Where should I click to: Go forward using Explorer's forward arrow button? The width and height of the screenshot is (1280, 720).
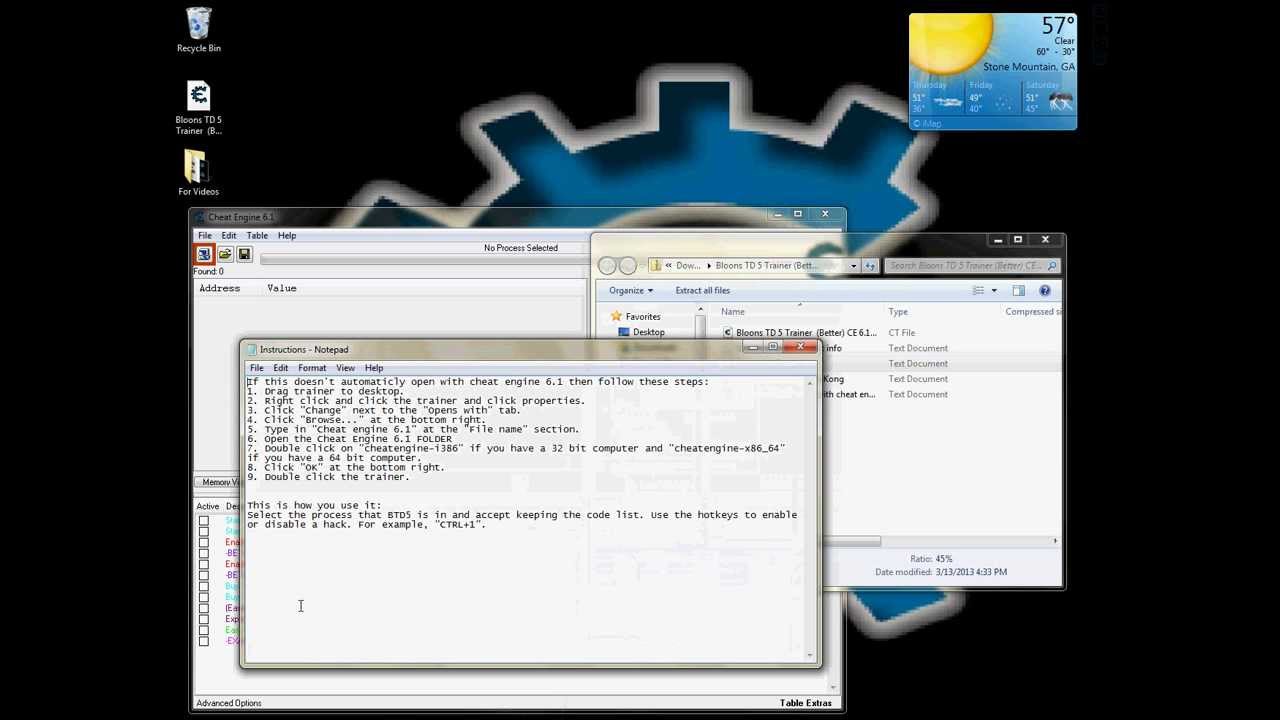click(628, 265)
